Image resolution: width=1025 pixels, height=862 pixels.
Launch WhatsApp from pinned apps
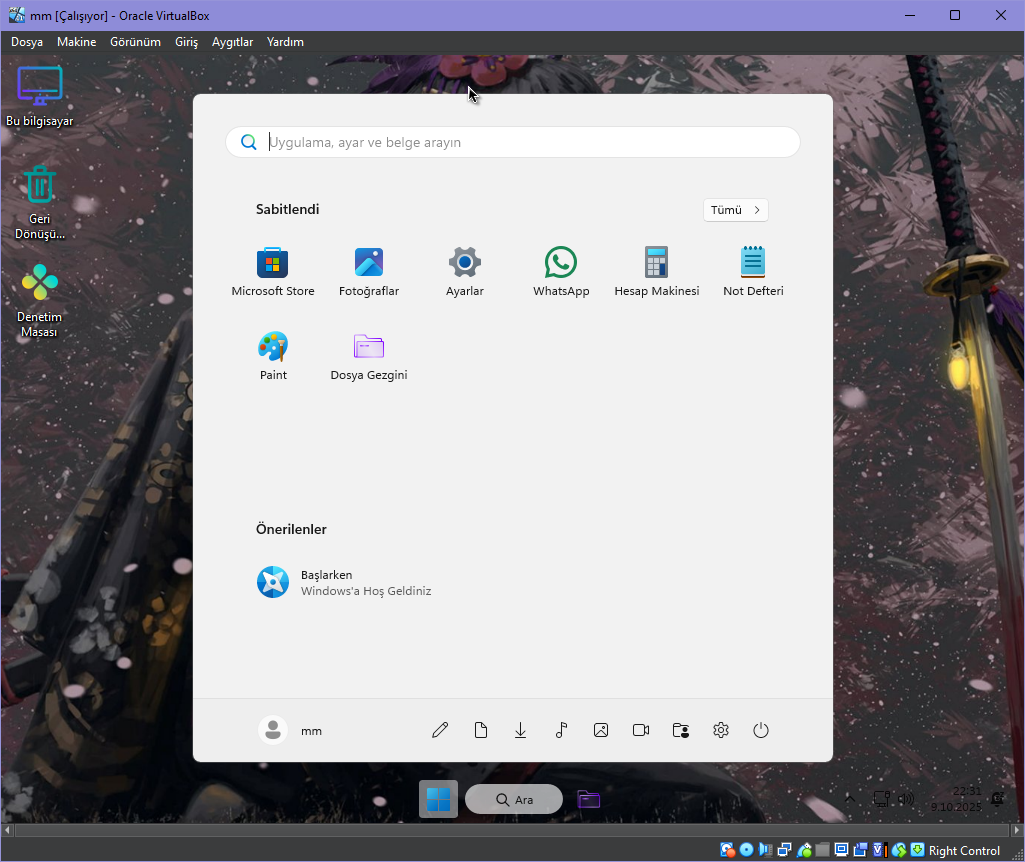[x=561, y=272]
